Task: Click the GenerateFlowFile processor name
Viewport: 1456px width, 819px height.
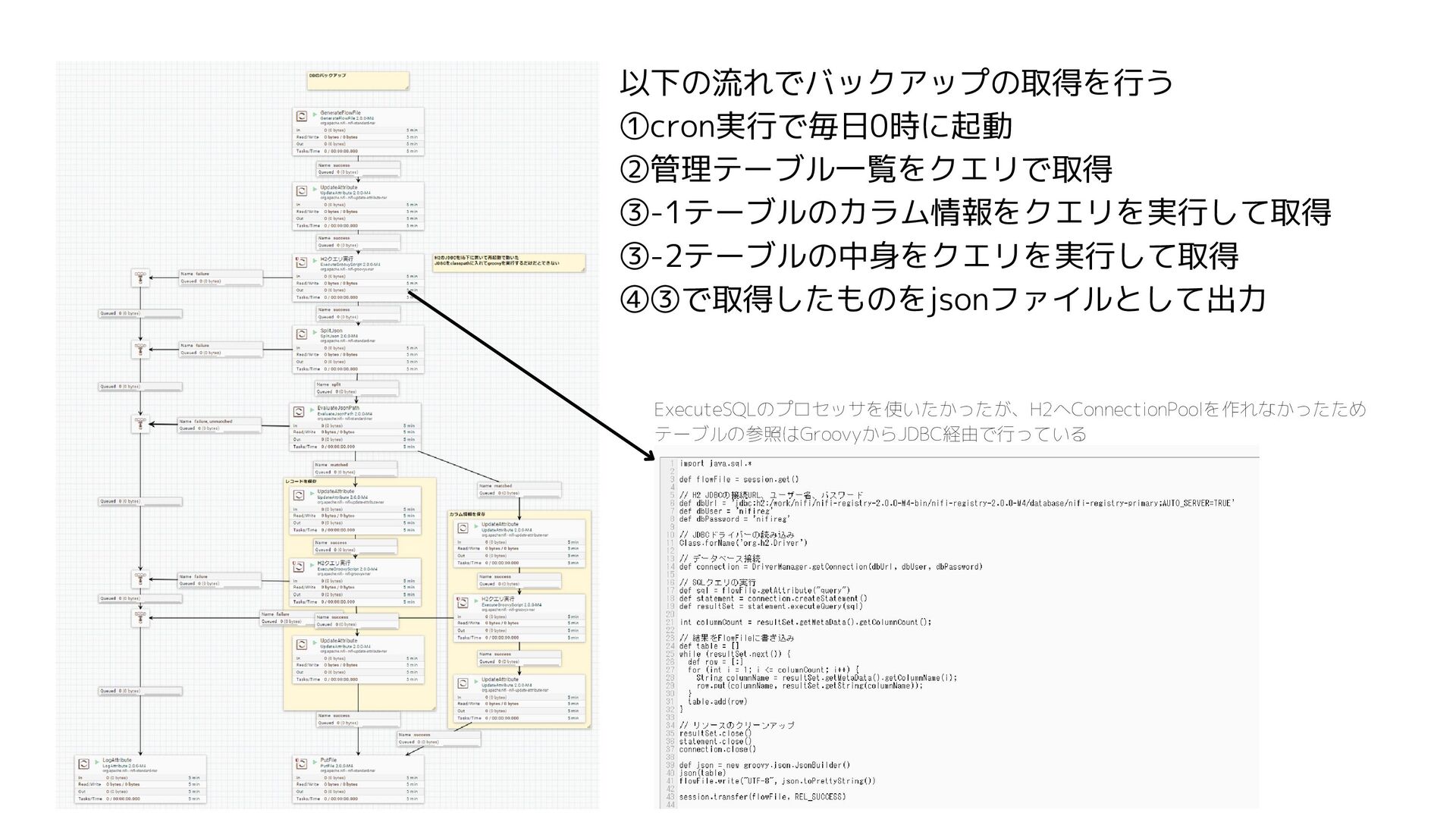Action: point(340,113)
